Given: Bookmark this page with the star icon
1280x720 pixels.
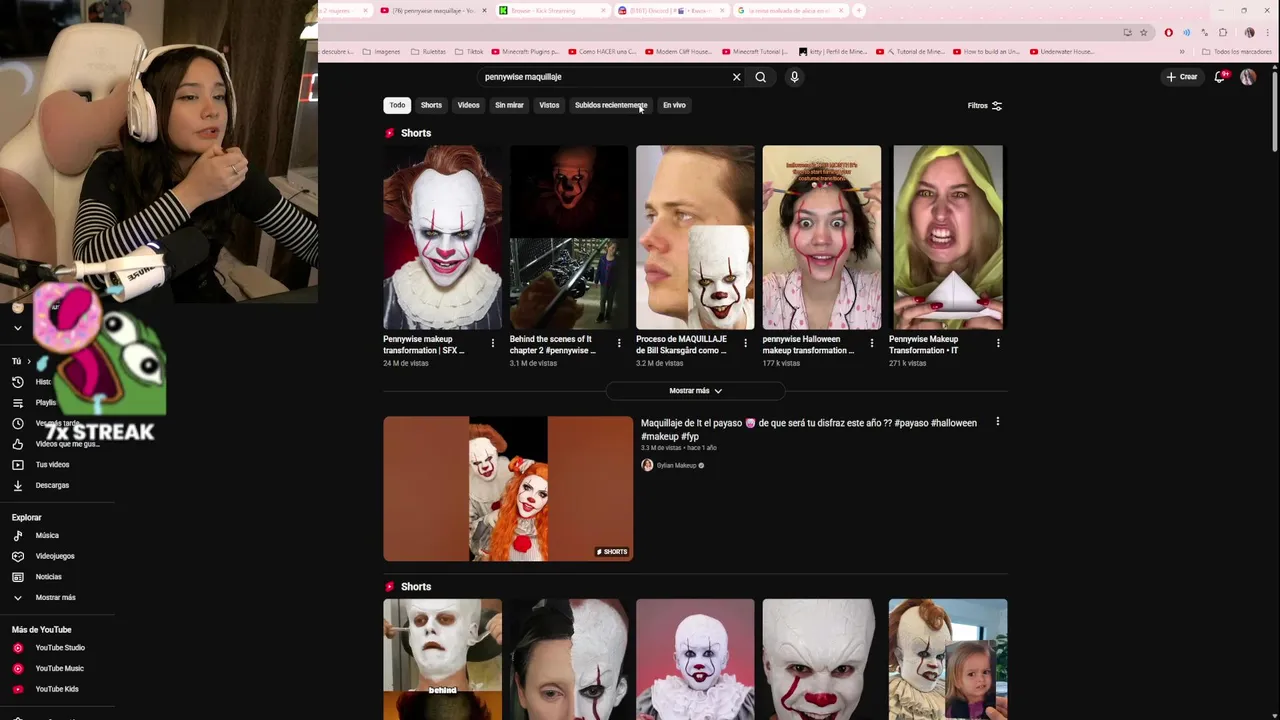Looking at the screenshot, I should (1144, 32).
